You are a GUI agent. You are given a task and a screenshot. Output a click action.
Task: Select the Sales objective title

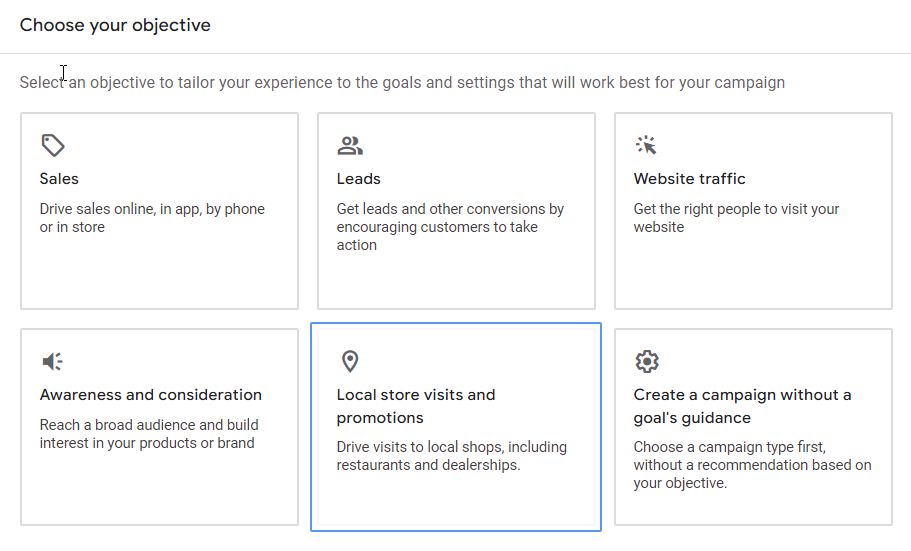(x=59, y=179)
